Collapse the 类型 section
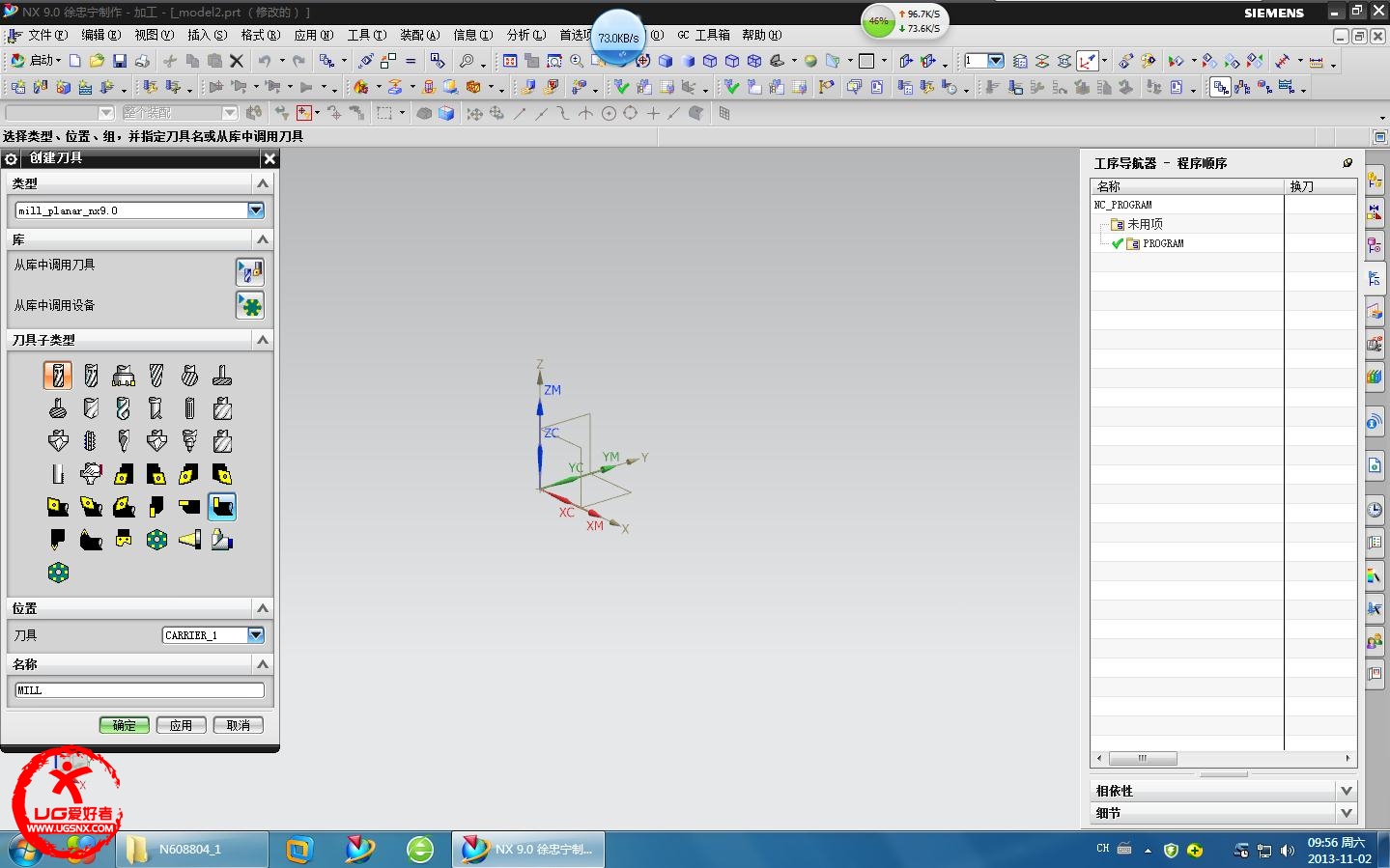The height and width of the screenshot is (868, 1390). click(262, 183)
